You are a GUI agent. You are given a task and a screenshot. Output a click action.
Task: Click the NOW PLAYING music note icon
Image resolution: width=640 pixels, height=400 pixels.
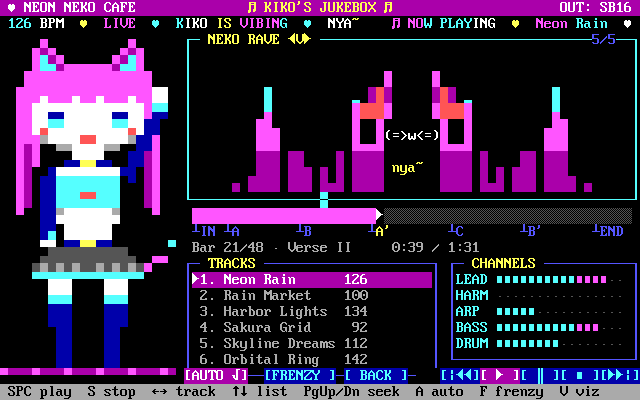pyautogui.click(x=396, y=23)
